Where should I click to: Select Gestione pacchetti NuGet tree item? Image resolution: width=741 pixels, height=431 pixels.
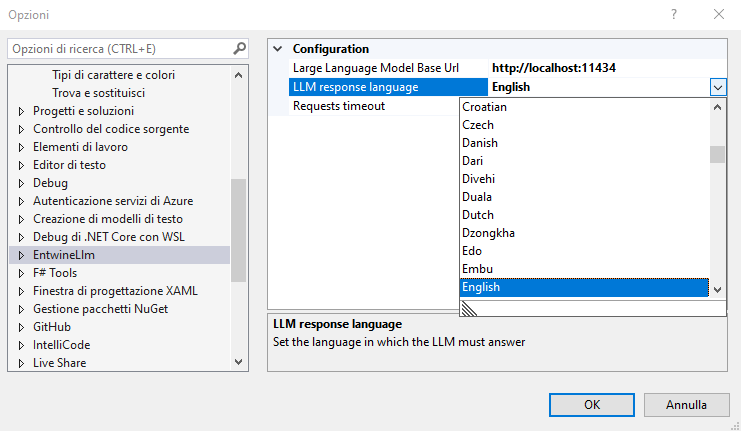click(x=101, y=309)
